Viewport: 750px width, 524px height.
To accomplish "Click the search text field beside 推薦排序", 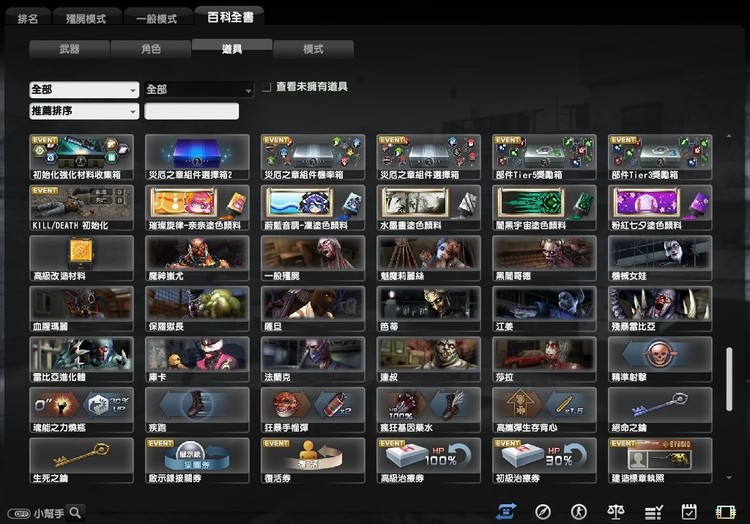I will 192,111.
